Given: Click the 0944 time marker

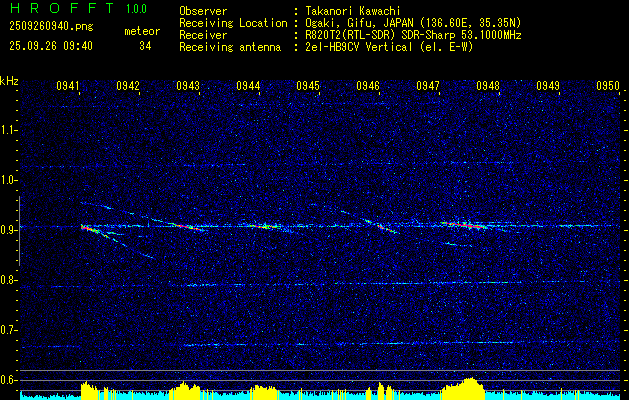Looking at the screenshot, I should (248, 86).
